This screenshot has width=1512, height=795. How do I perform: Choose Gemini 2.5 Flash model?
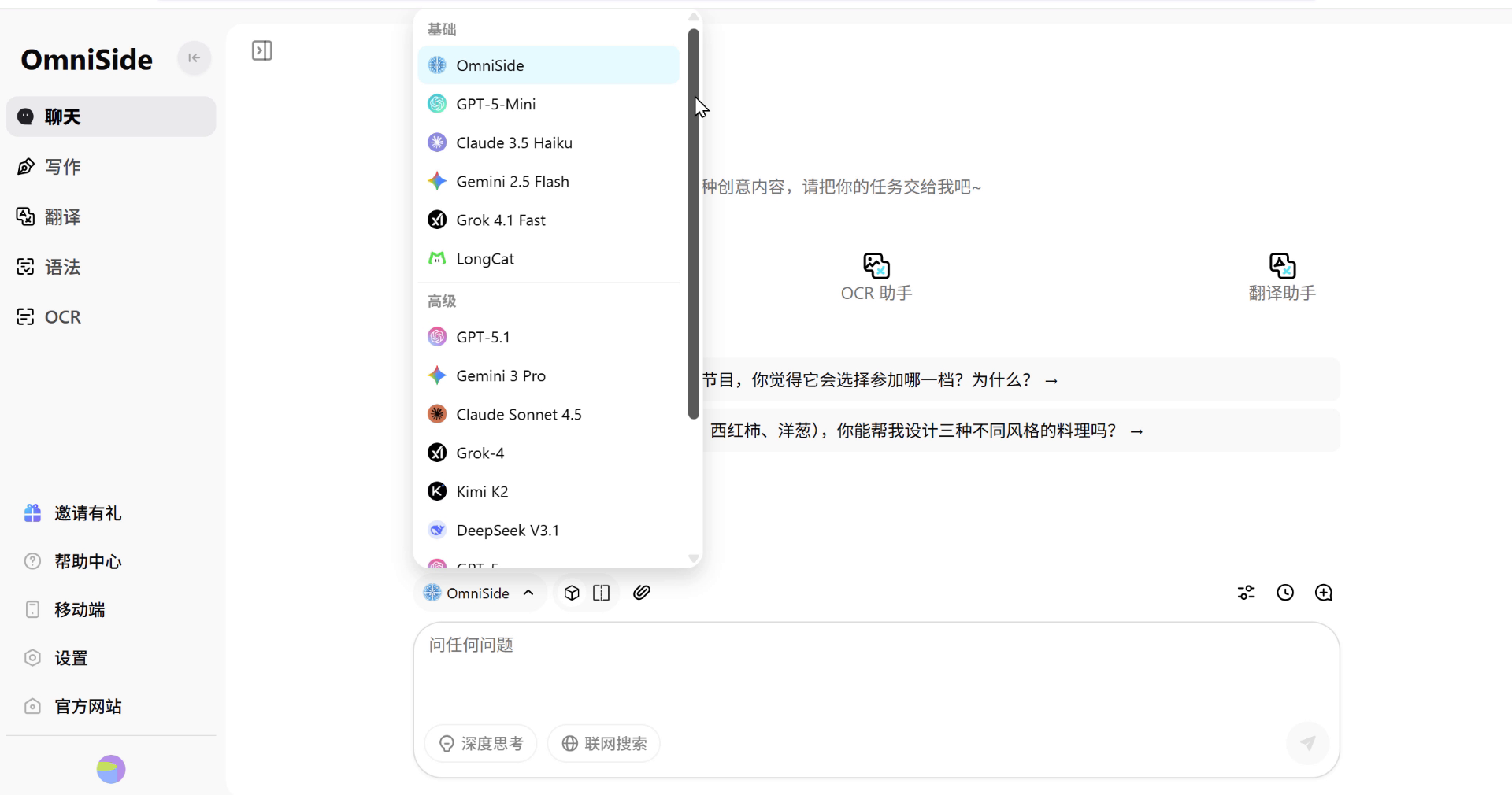pos(512,181)
